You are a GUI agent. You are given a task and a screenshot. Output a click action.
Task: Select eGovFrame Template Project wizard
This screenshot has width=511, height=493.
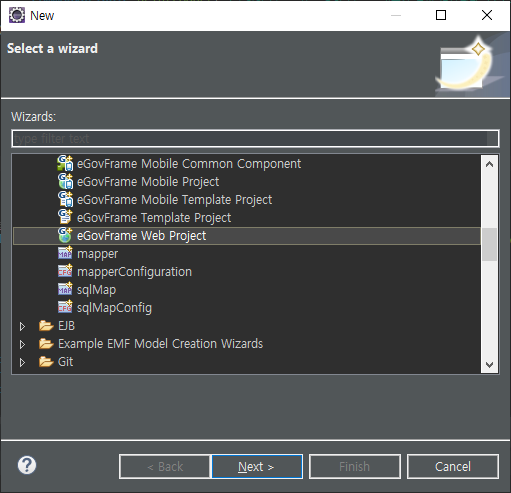pyautogui.click(x=154, y=218)
